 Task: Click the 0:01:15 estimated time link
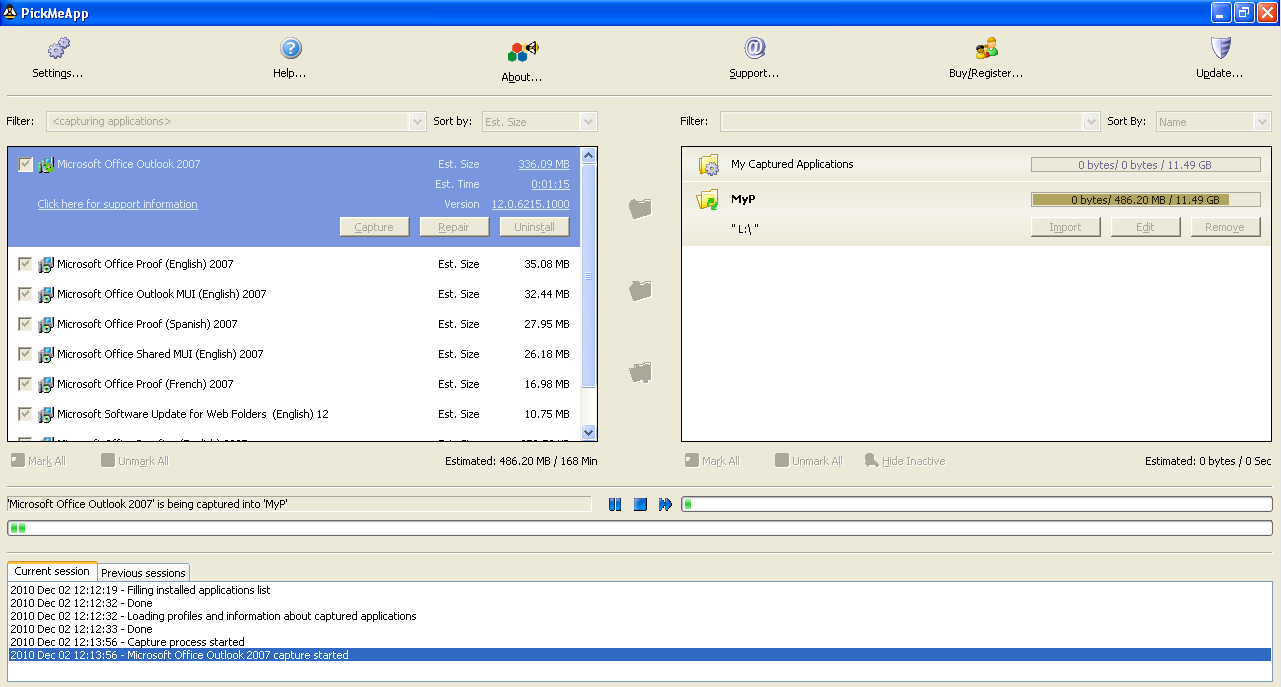(550, 184)
